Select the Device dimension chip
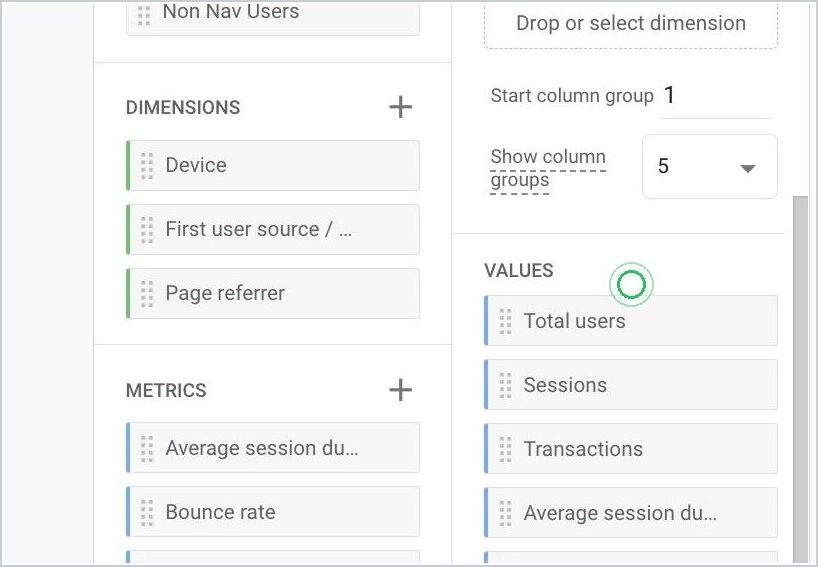Screen dimensions: 818x567 click(x=273, y=165)
